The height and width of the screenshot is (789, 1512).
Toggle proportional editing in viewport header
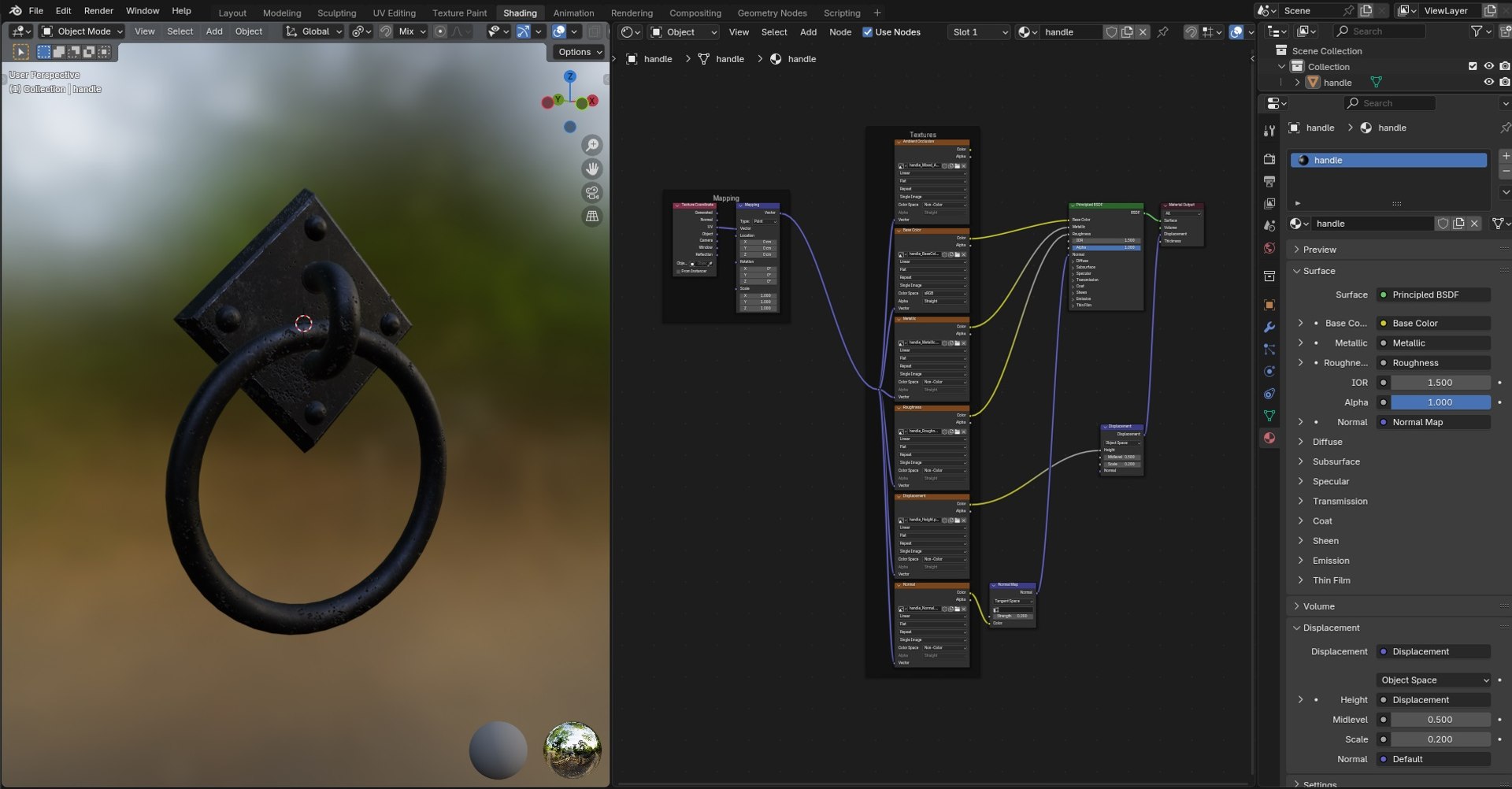pyautogui.click(x=440, y=31)
